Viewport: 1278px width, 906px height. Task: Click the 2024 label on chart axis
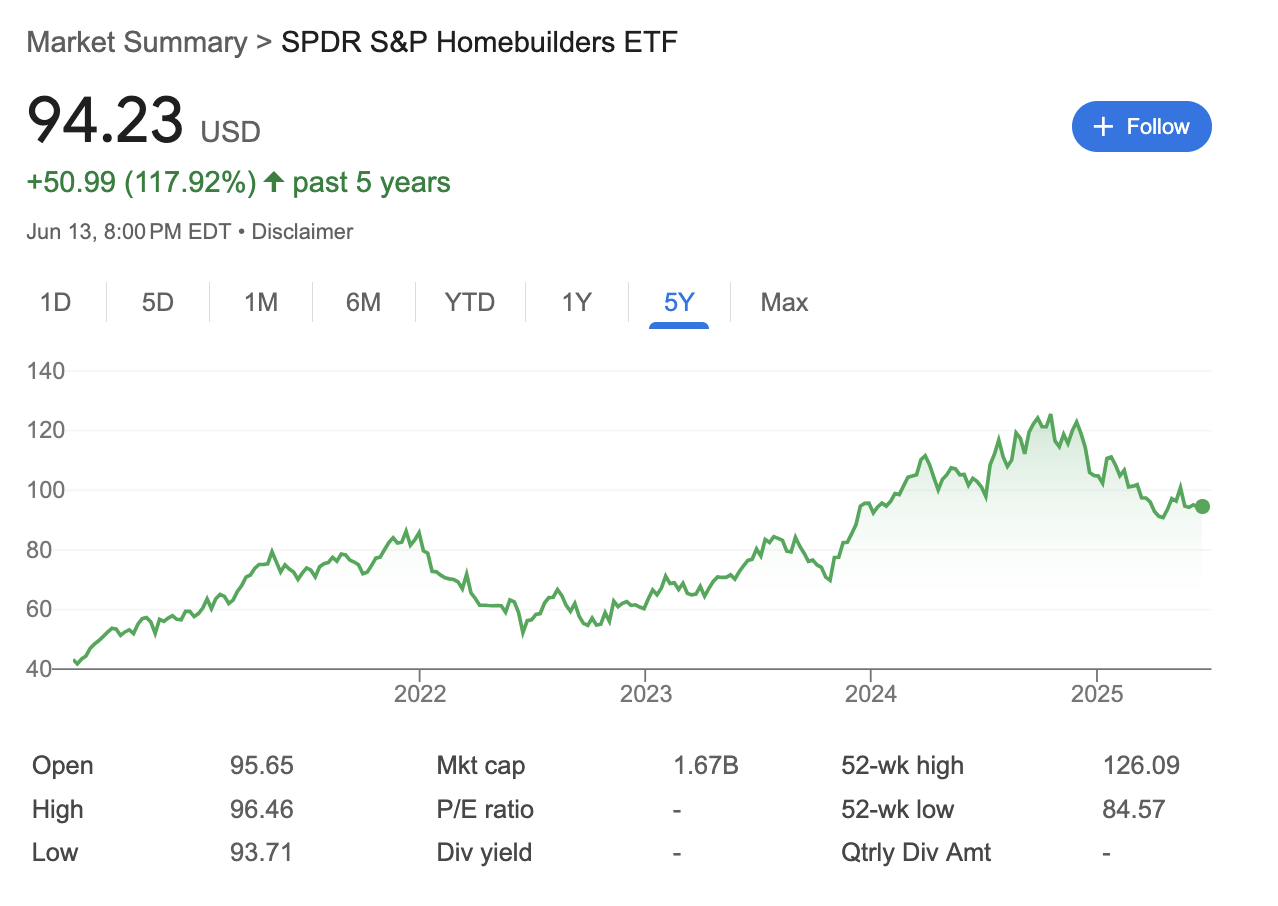point(871,693)
